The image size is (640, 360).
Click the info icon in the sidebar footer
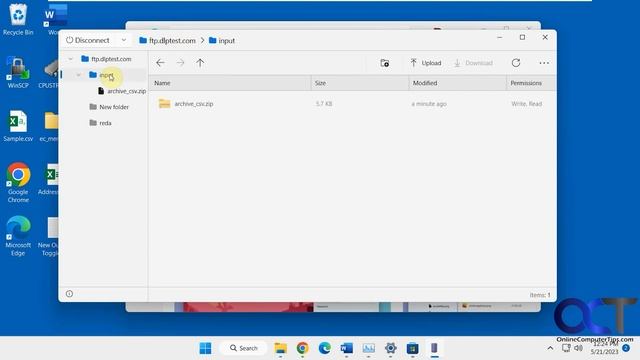(69, 294)
